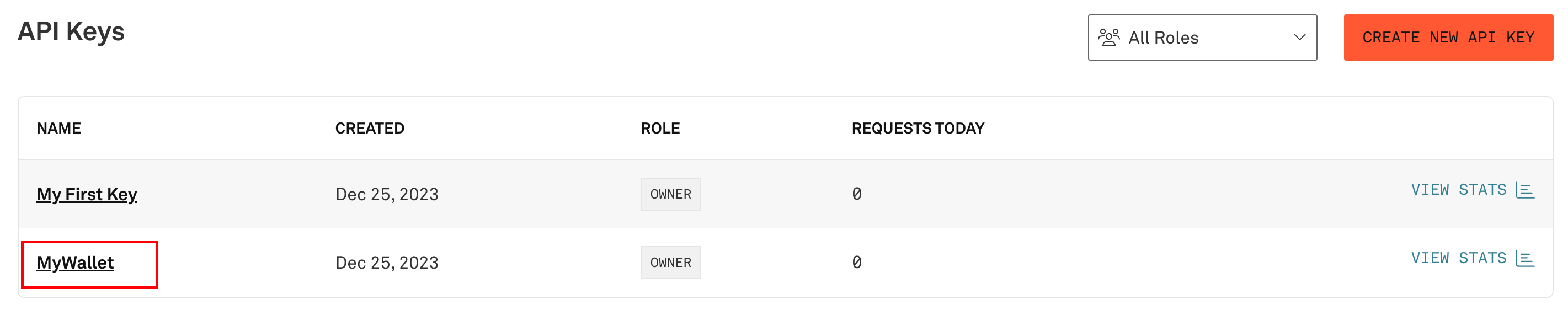Image resolution: width=1568 pixels, height=331 pixels.
Task: Open the All Roles filter box
Action: pos(1202,38)
